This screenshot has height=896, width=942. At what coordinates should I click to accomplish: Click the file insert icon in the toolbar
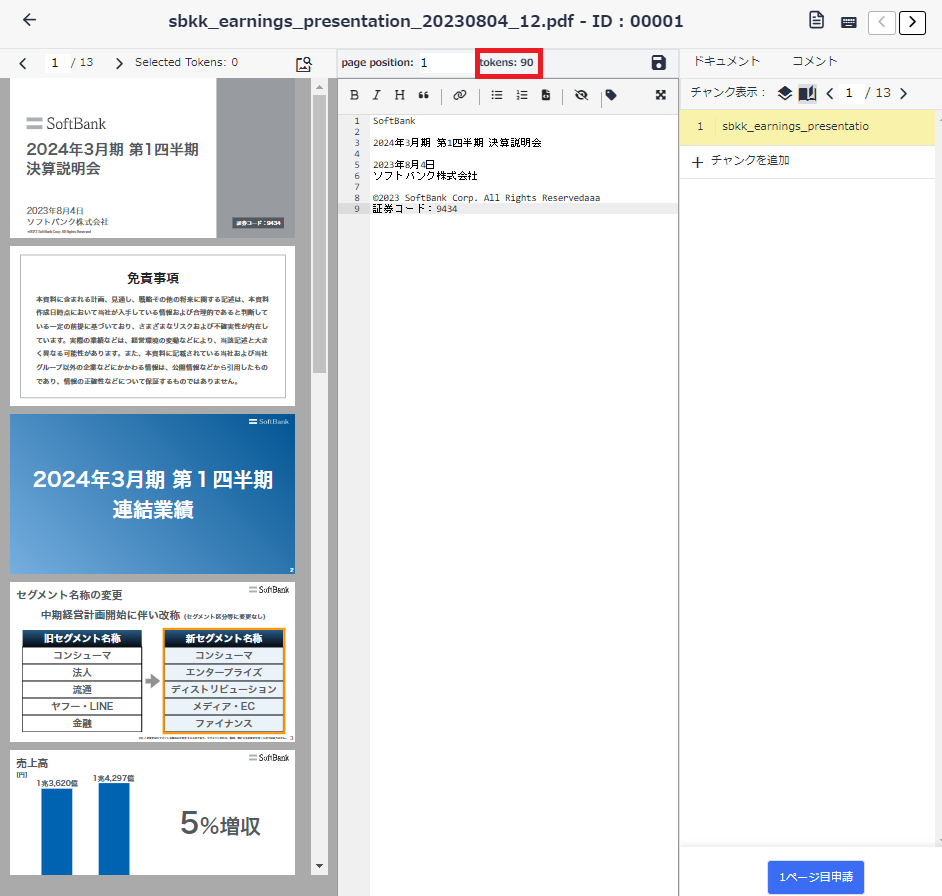(545, 95)
